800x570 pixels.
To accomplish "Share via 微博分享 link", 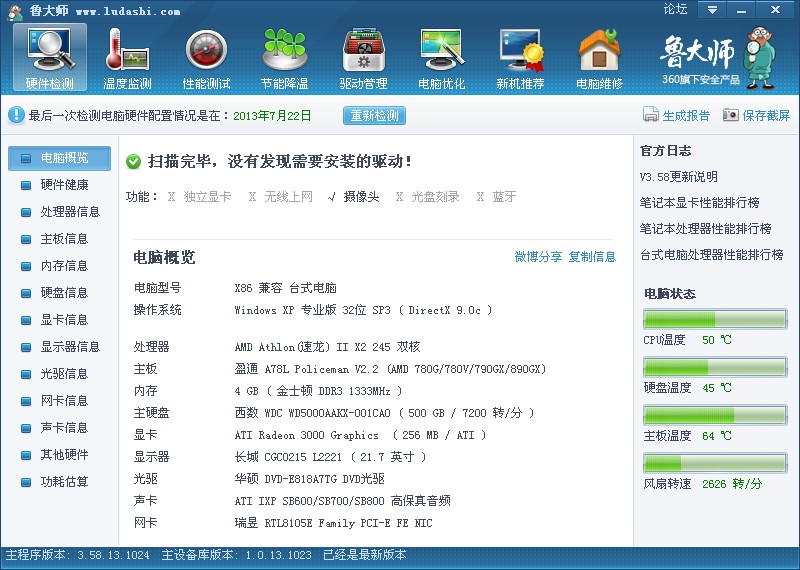I will click(538, 257).
